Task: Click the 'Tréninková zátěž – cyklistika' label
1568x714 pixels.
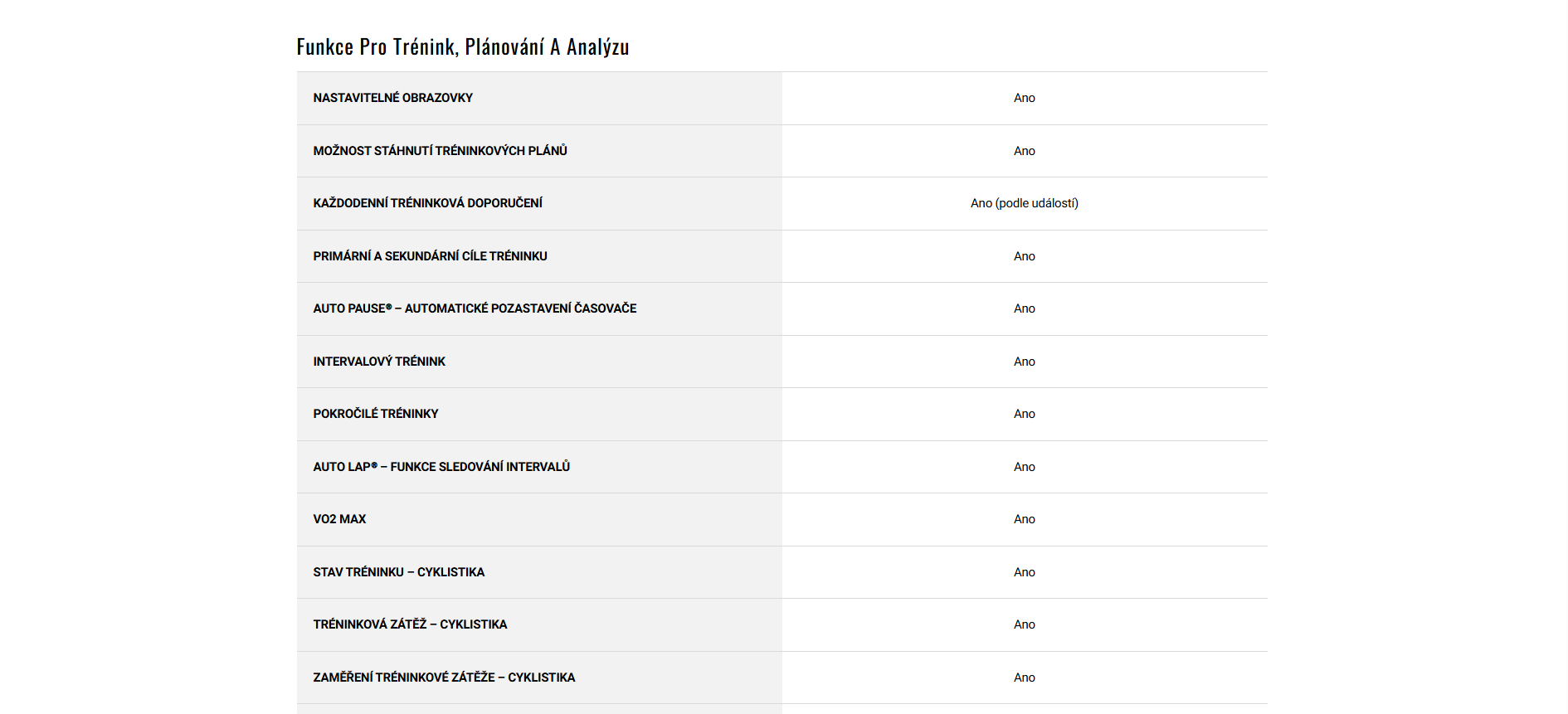Action: point(410,624)
